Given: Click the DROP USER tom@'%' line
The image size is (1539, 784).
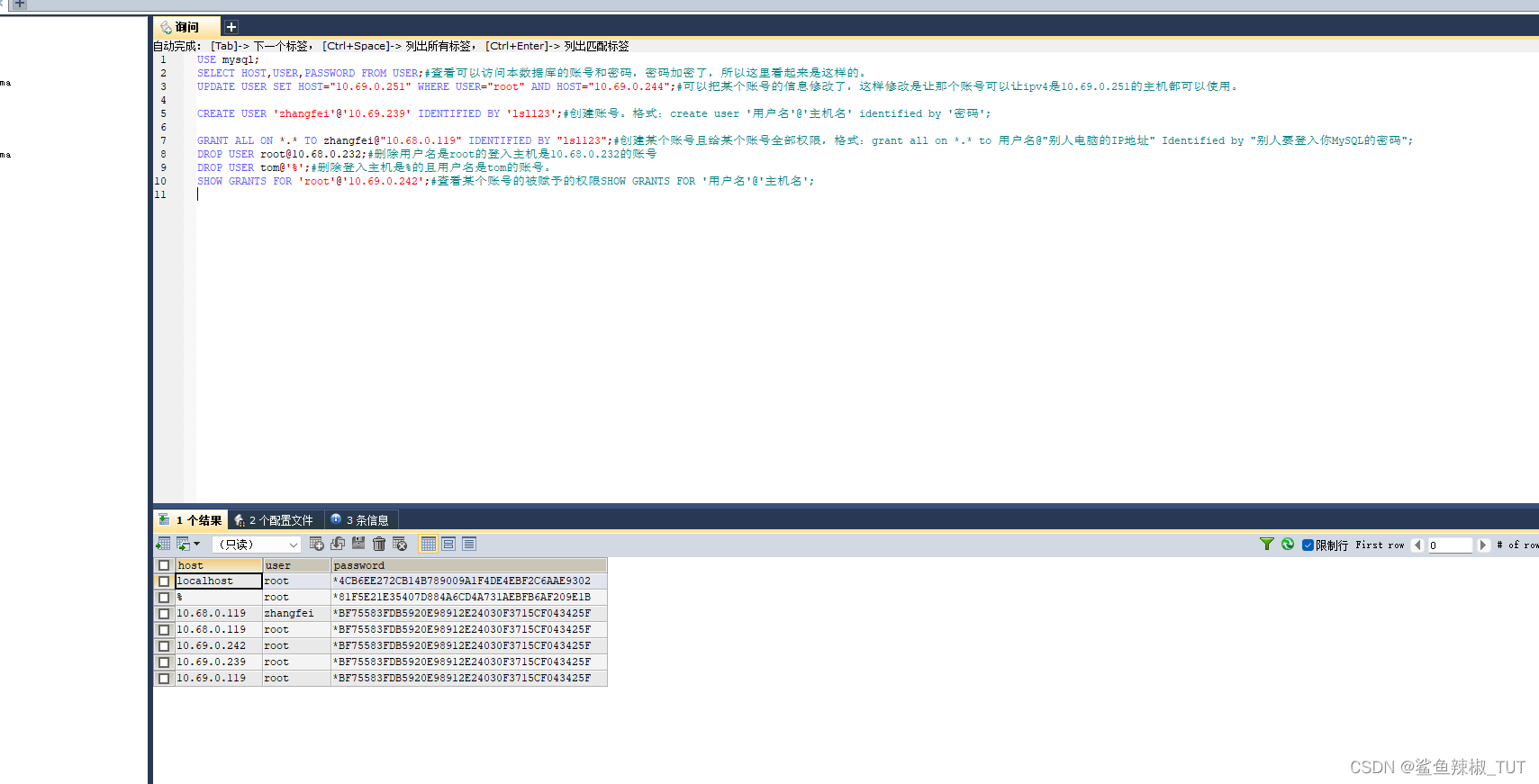Looking at the screenshot, I should tap(374, 167).
